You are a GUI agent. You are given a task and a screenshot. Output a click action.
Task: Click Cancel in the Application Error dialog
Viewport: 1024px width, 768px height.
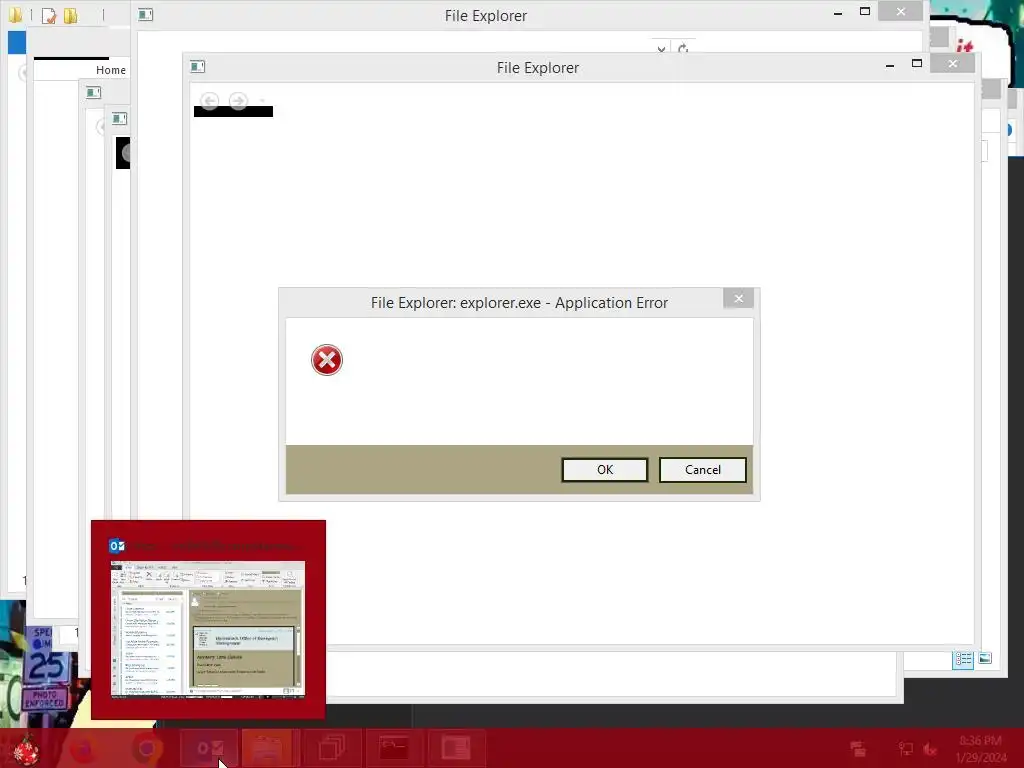703,470
